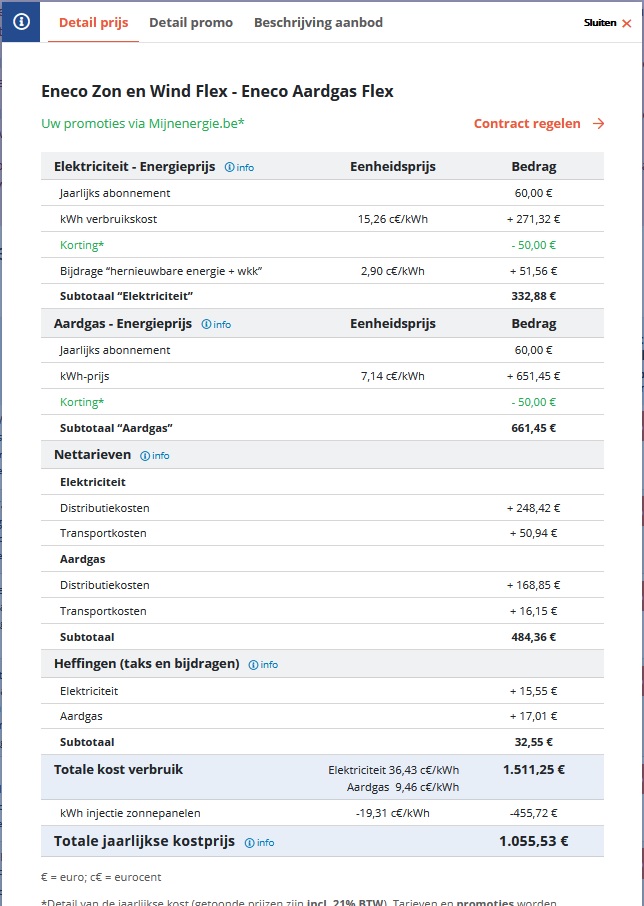The height and width of the screenshot is (906, 644).
Task: Click the Aardgas 9,46 c€/kWh value
Action: [403, 788]
